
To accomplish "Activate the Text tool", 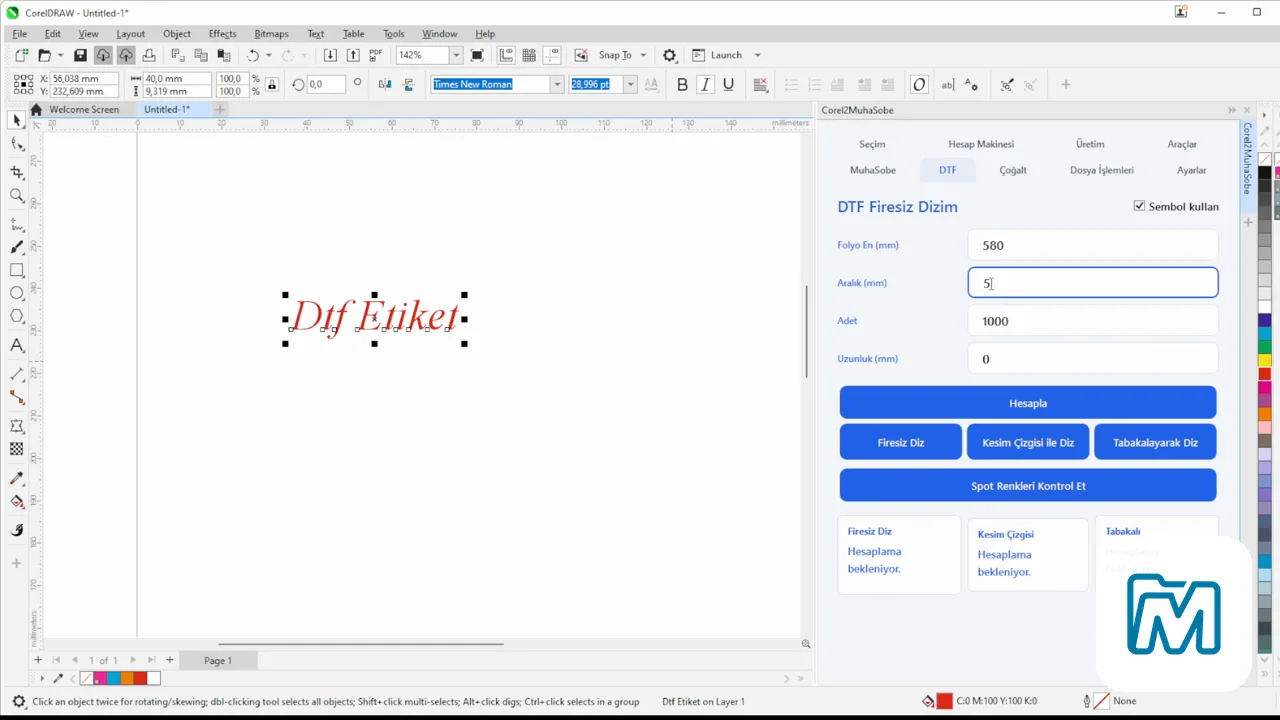I will pos(16,346).
